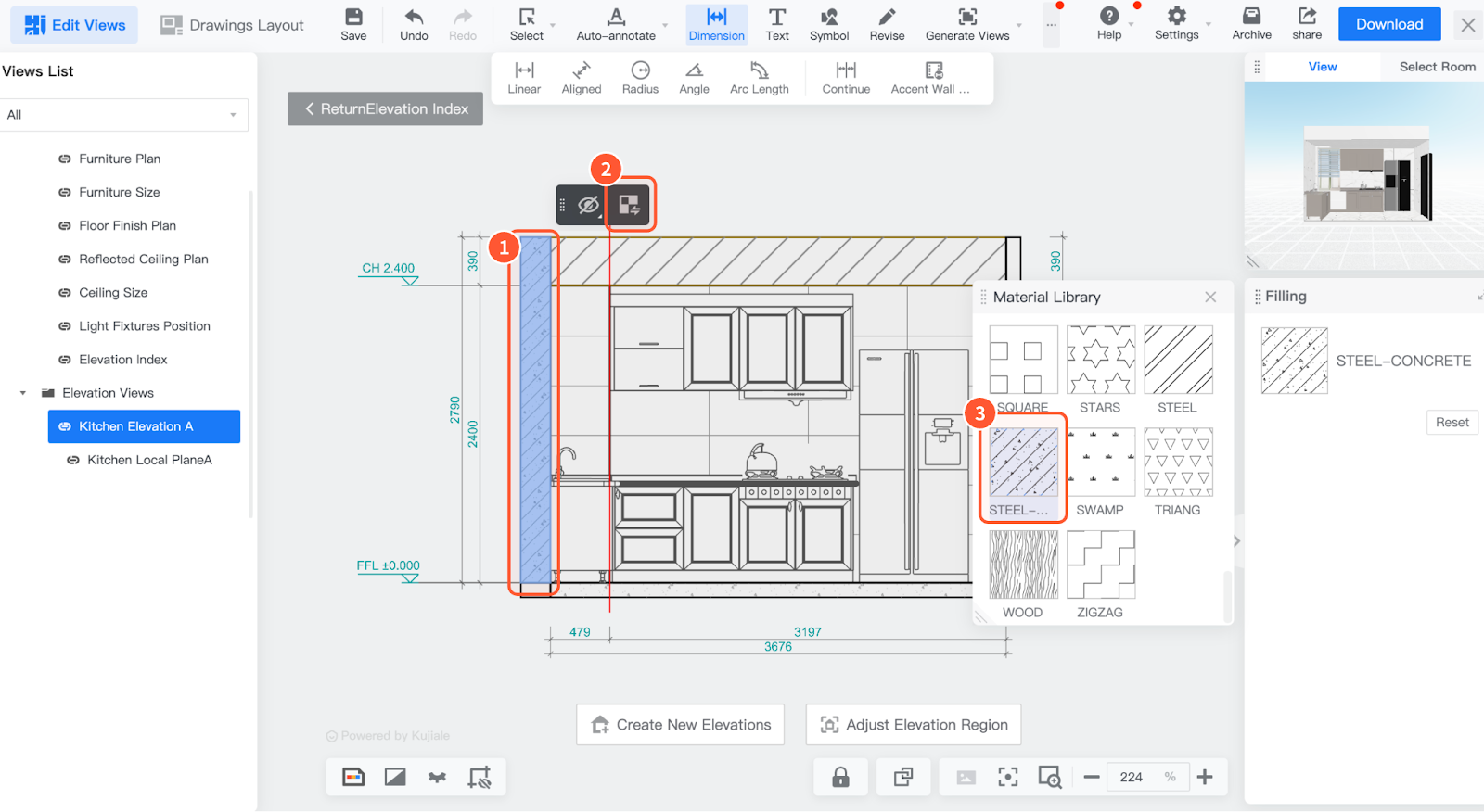Click the zoom percentage input field
Screen dimensions: 1484x812
coord(1132,777)
